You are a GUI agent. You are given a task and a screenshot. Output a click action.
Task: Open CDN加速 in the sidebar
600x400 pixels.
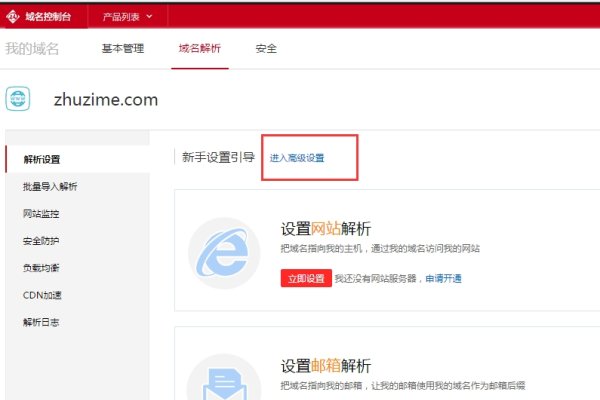coord(42,295)
